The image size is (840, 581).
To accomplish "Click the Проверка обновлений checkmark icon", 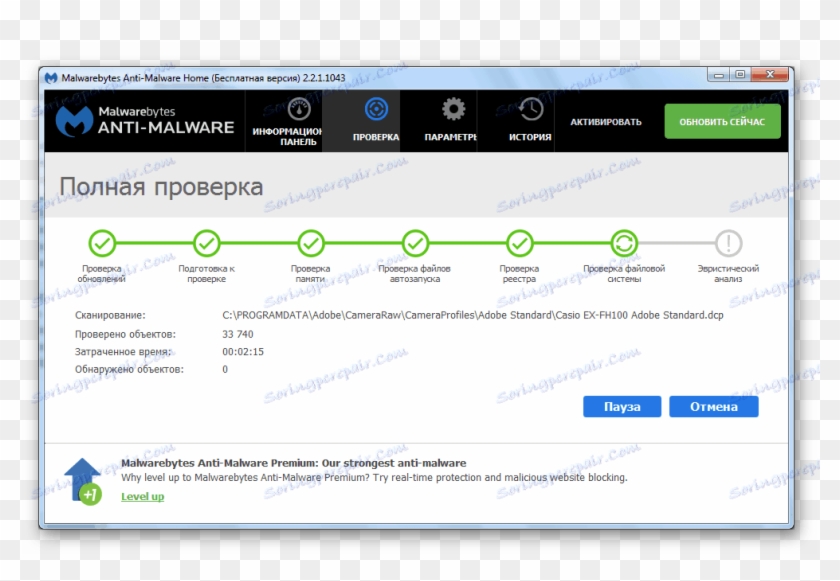I will pos(104,243).
